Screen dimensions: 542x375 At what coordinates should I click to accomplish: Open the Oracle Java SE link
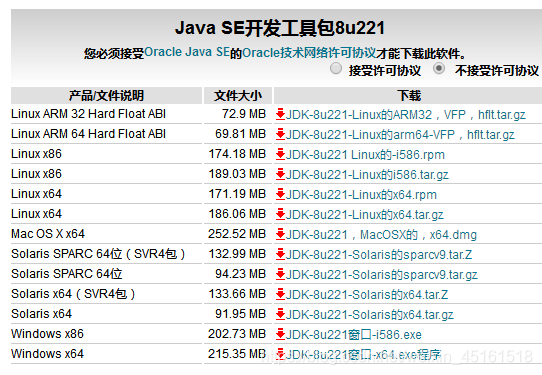pos(187,52)
